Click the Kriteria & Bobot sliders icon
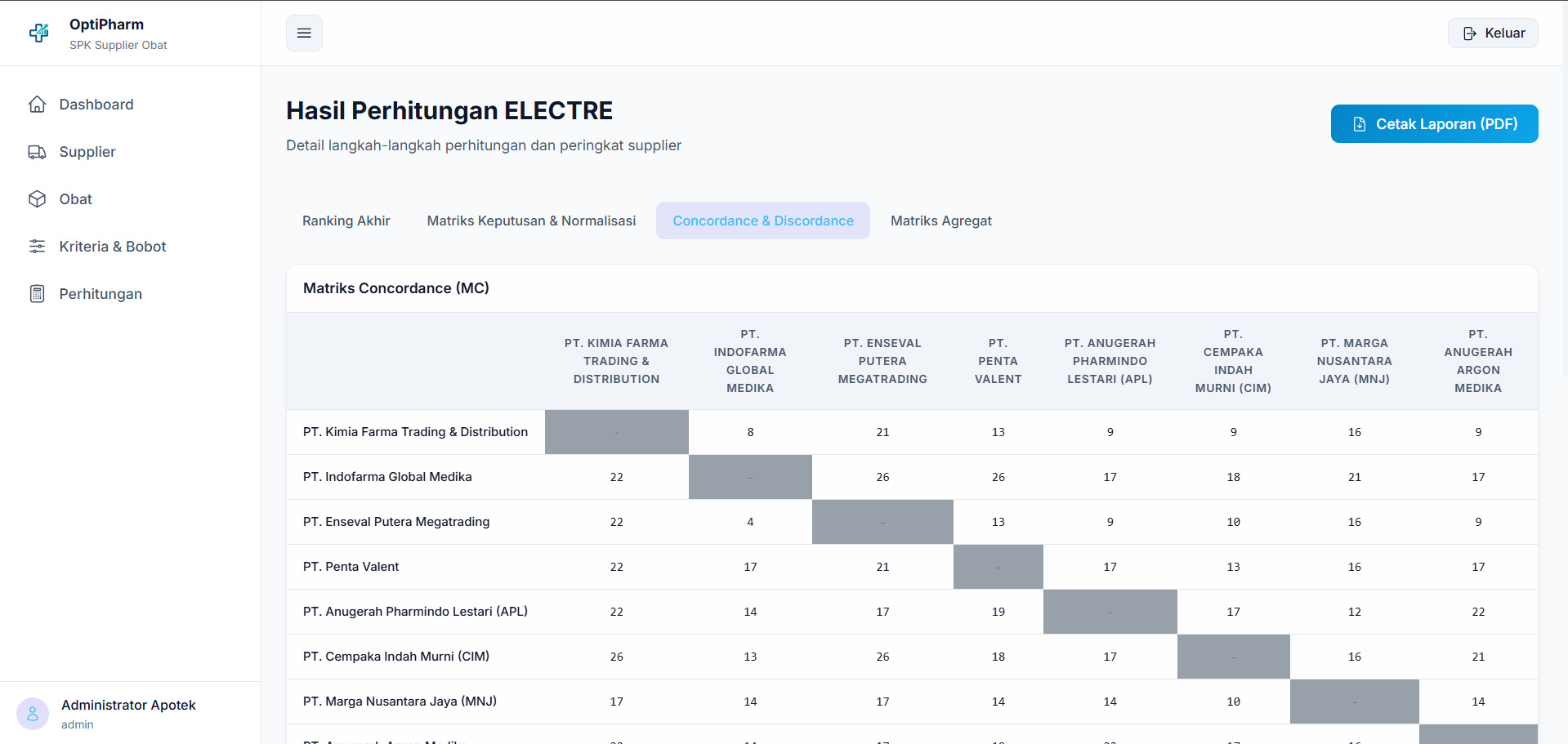Screen dimensions: 1568x744 pos(37,247)
